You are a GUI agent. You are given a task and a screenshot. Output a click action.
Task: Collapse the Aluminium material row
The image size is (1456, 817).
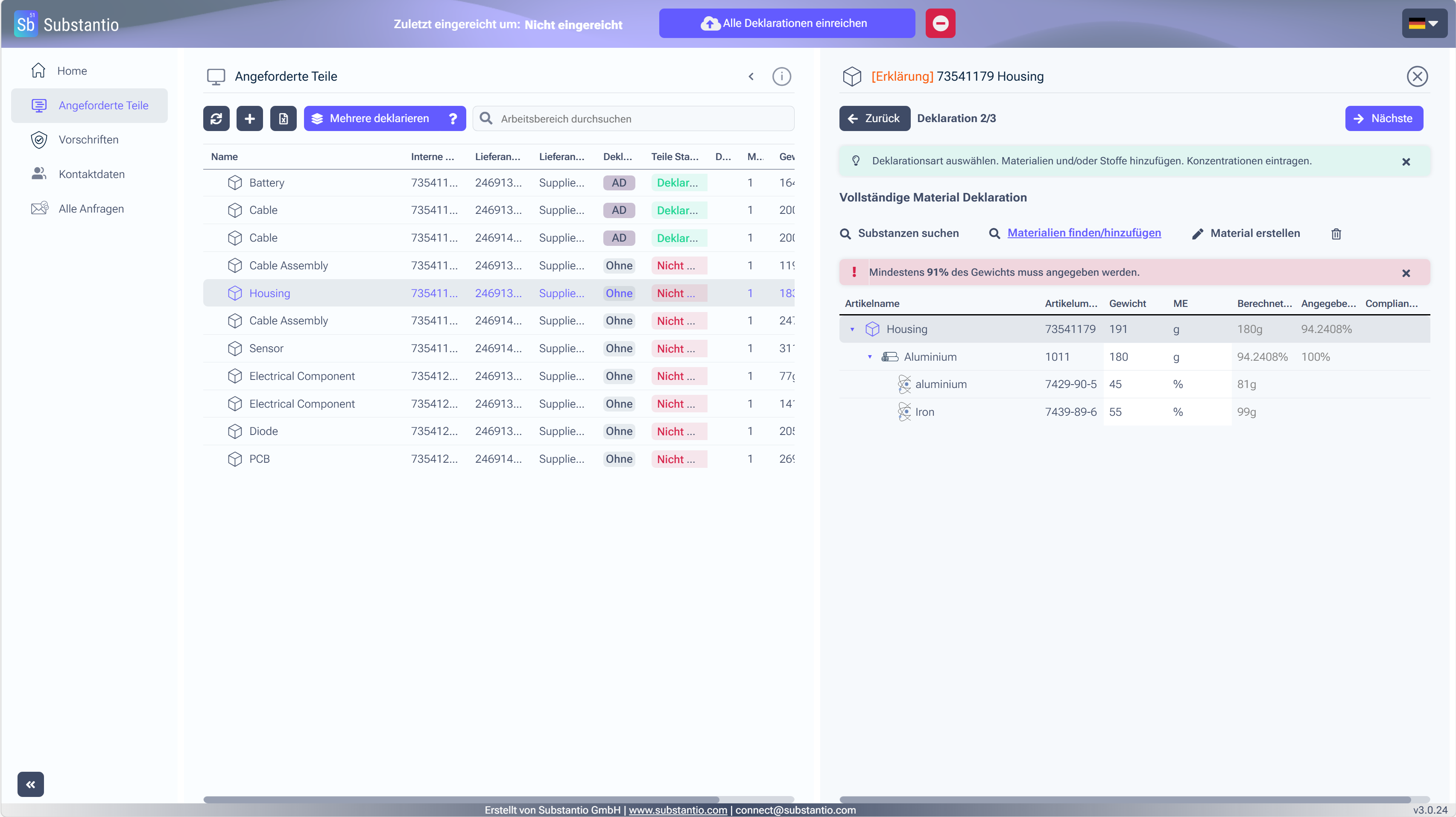pyautogui.click(x=870, y=357)
